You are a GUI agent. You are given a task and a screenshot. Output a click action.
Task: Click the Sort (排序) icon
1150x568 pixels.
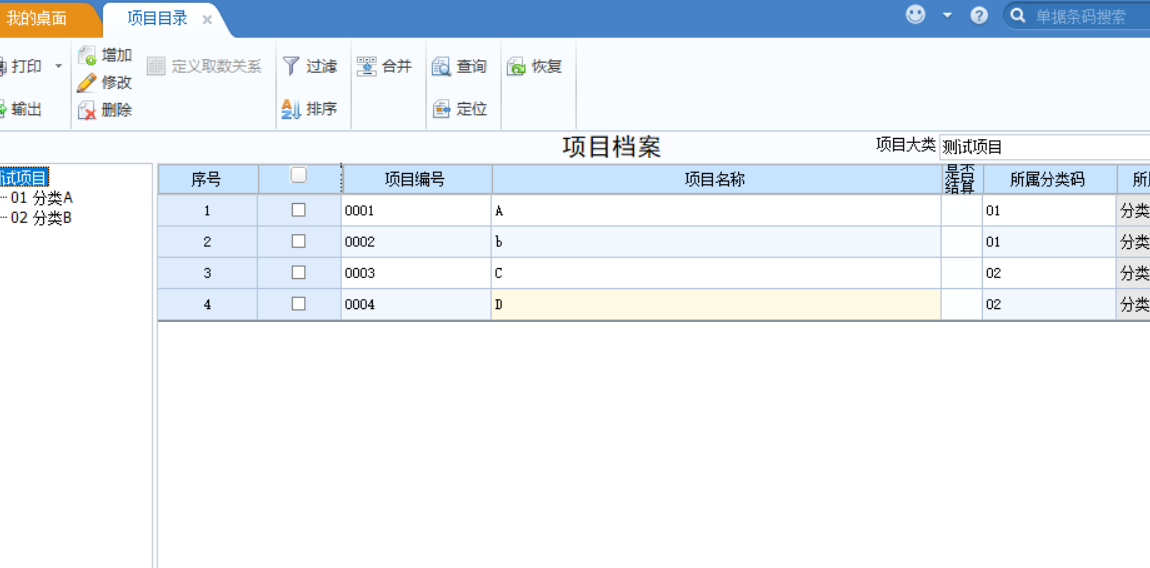(x=291, y=110)
